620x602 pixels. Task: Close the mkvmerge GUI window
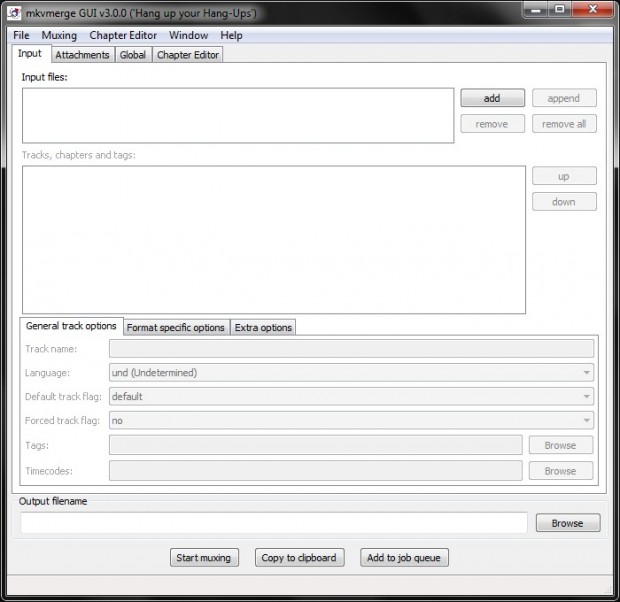592,9
